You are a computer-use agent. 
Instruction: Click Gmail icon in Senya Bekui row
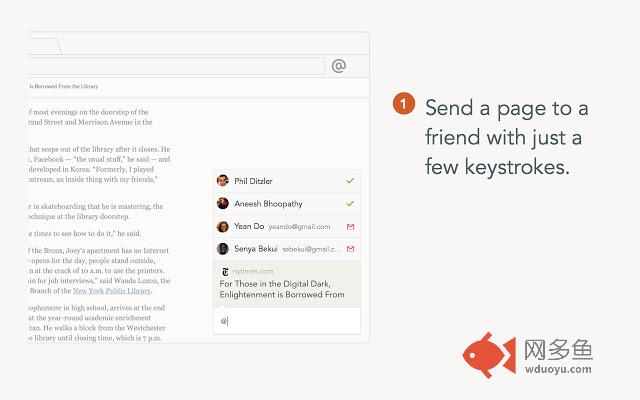(x=350, y=249)
